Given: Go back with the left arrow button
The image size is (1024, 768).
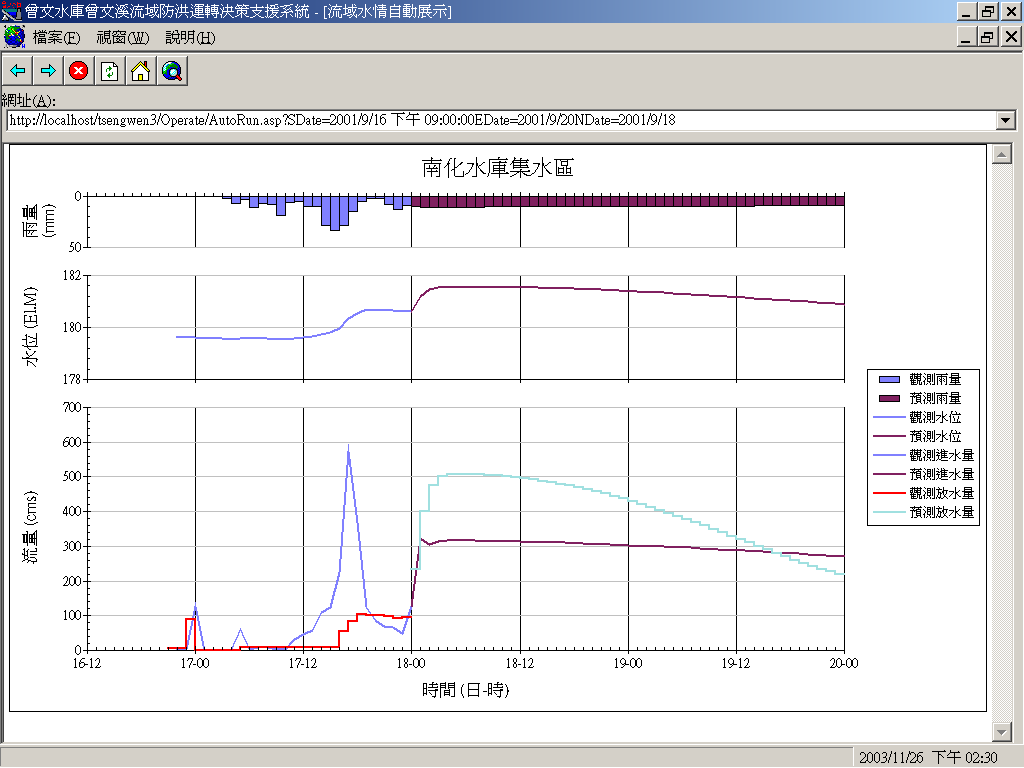Looking at the screenshot, I should pos(18,71).
